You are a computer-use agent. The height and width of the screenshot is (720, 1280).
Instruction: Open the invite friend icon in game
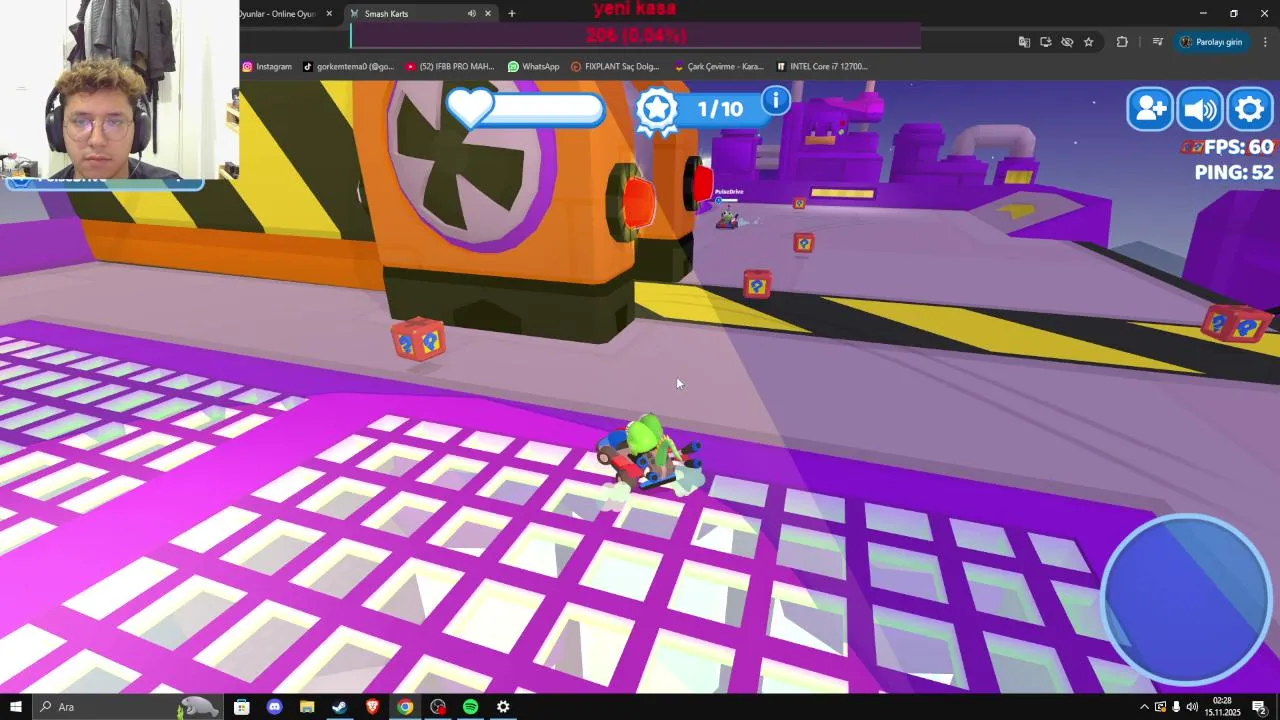[1150, 109]
